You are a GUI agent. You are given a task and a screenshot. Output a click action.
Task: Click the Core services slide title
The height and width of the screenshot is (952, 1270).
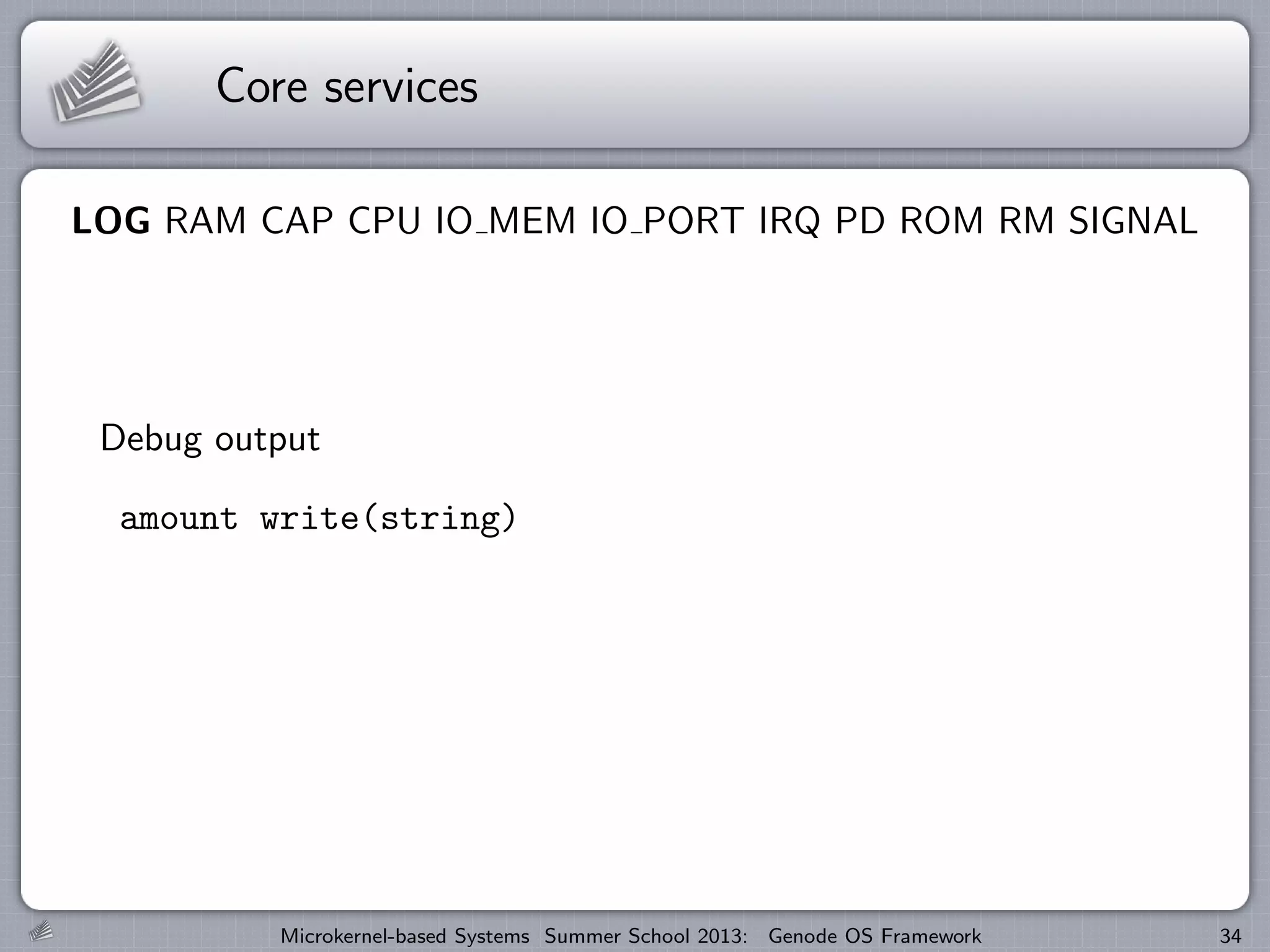[x=347, y=86]
